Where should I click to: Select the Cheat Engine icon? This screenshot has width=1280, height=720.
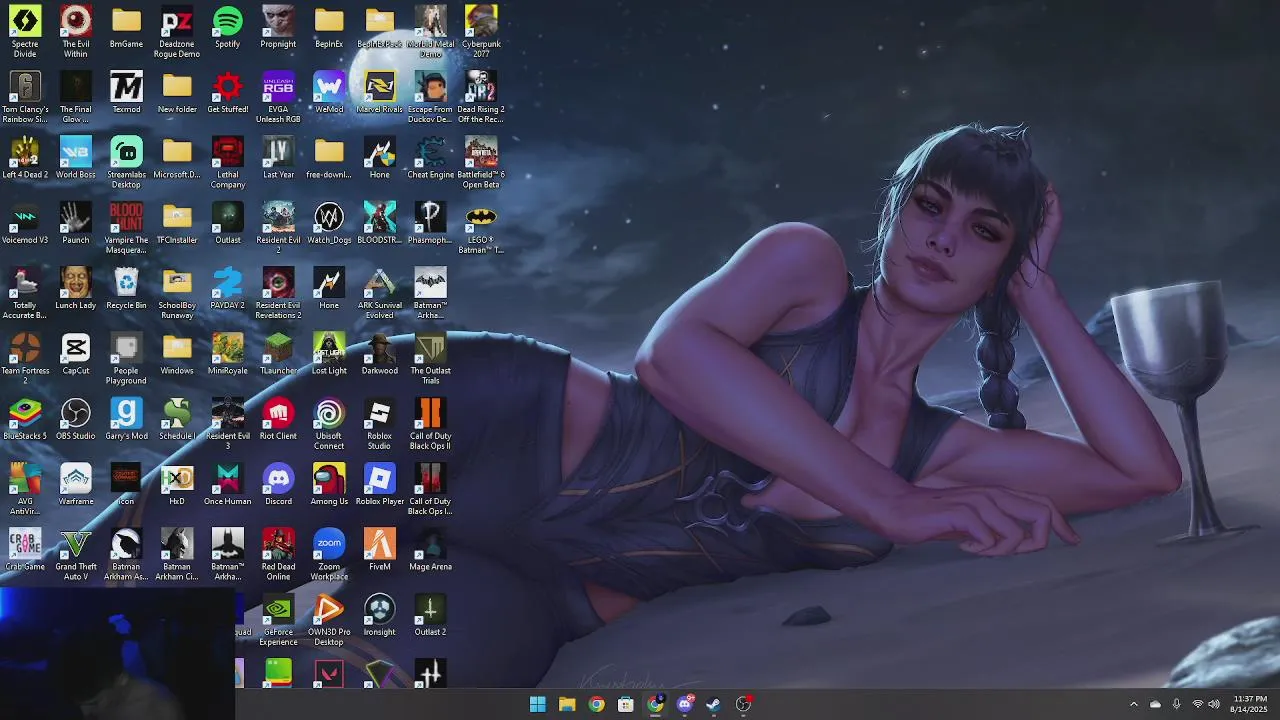(x=431, y=158)
